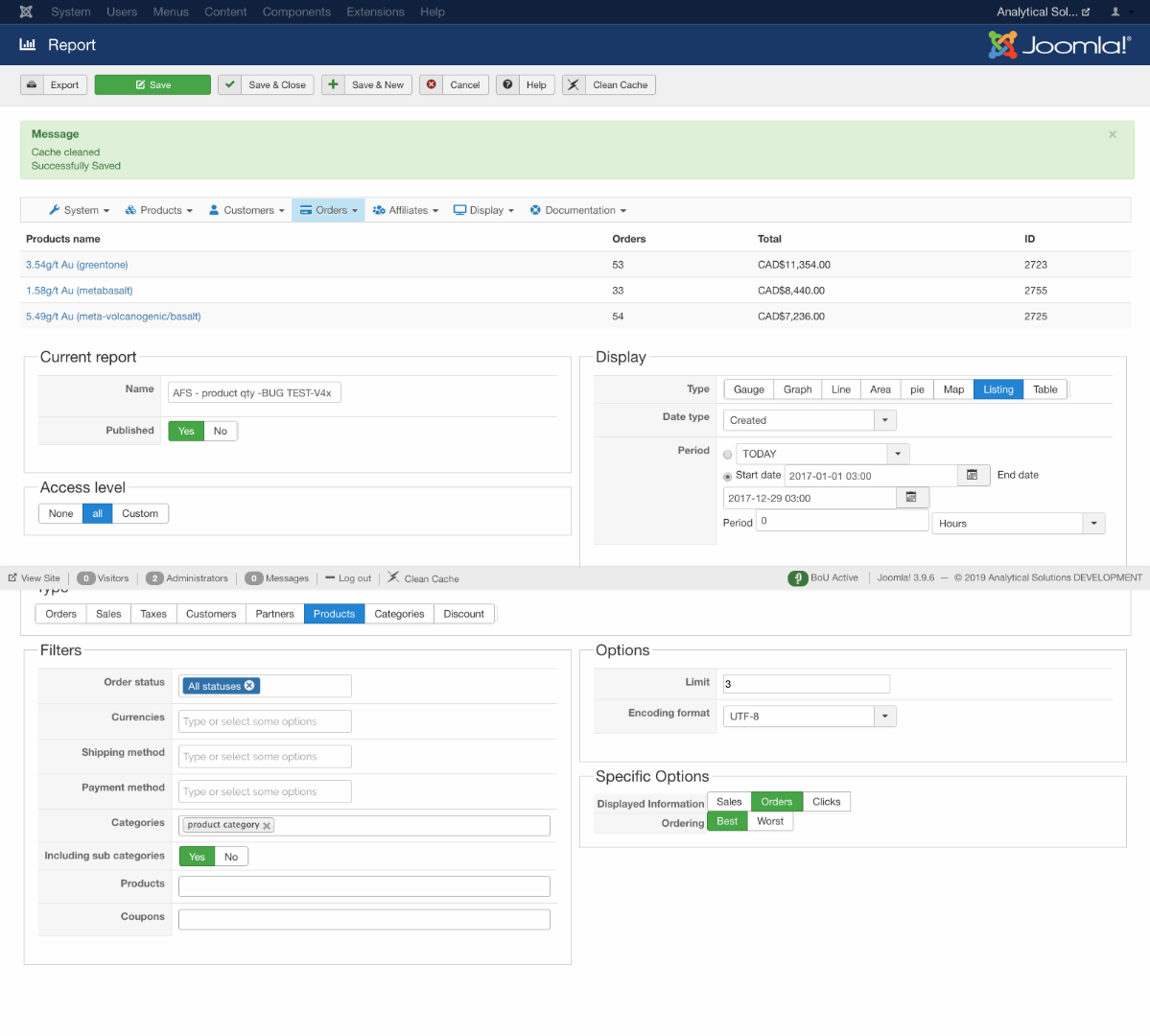The image size is (1150, 1036).
Task: Remove the 'All statuses' tag
Action: point(249,686)
